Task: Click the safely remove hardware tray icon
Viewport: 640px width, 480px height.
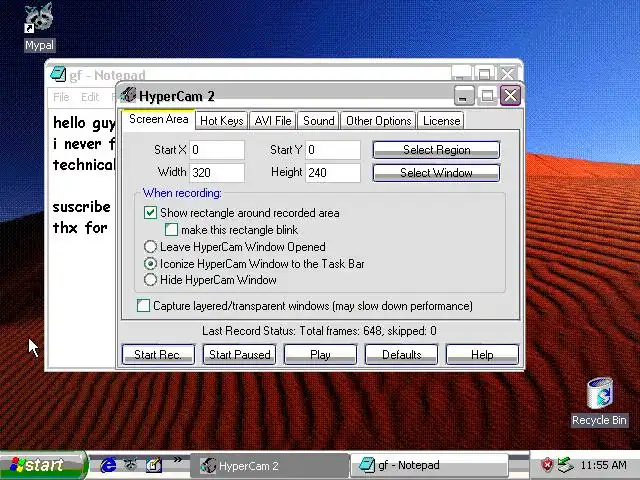Action: (x=565, y=465)
